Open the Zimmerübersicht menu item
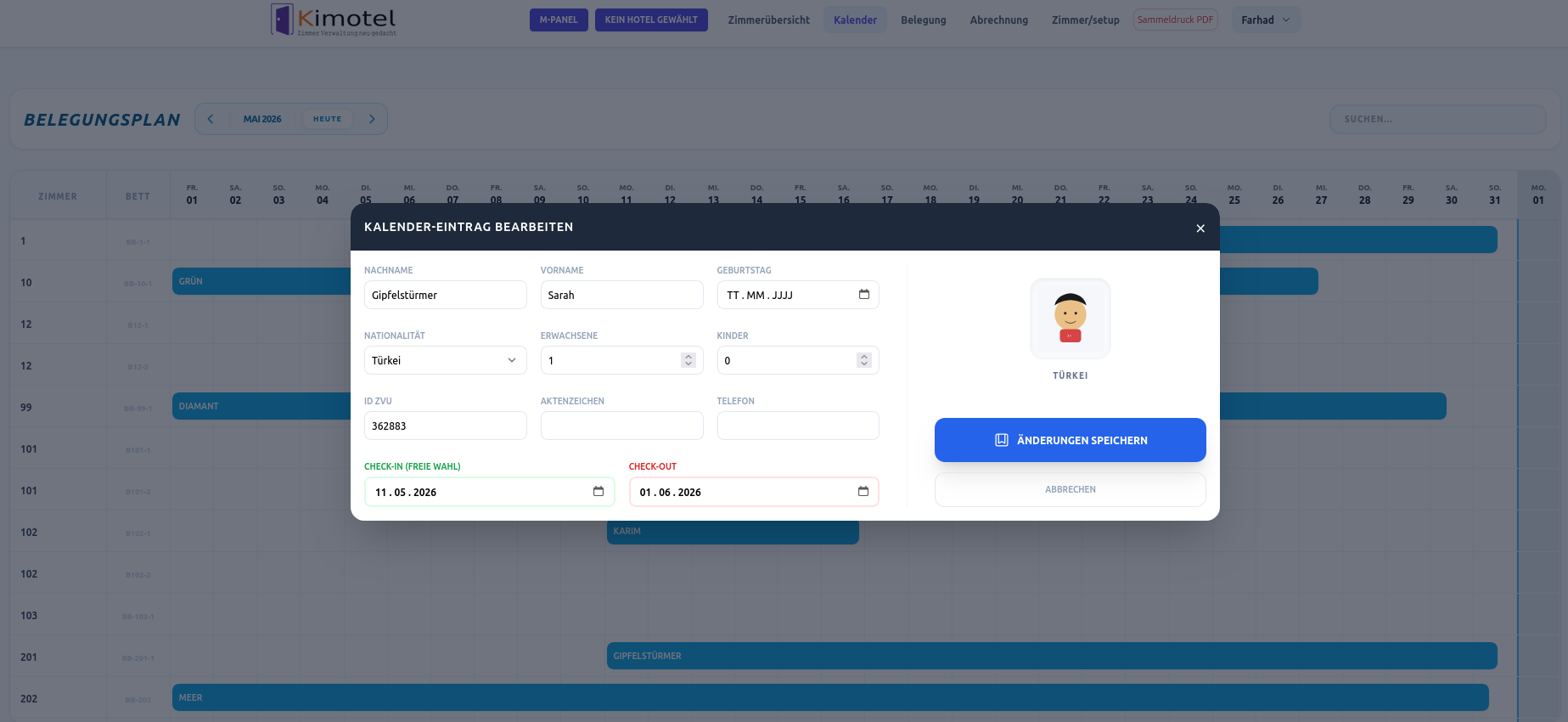1568x722 pixels. (768, 20)
